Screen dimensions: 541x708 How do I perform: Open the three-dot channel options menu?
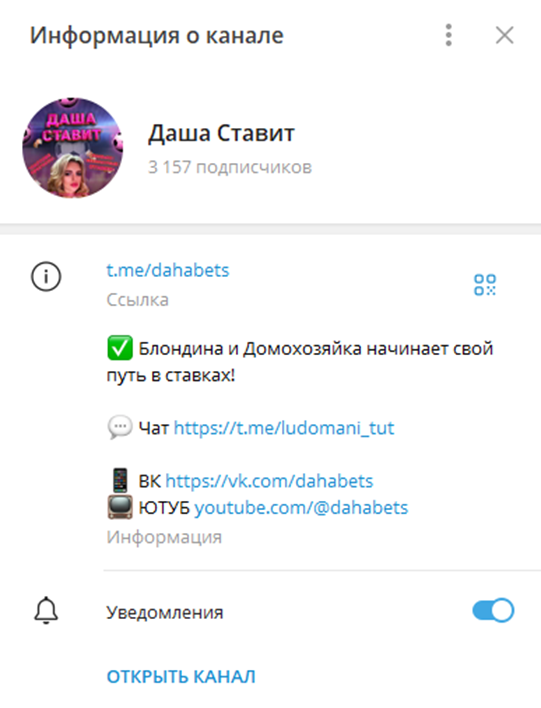pos(448,35)
